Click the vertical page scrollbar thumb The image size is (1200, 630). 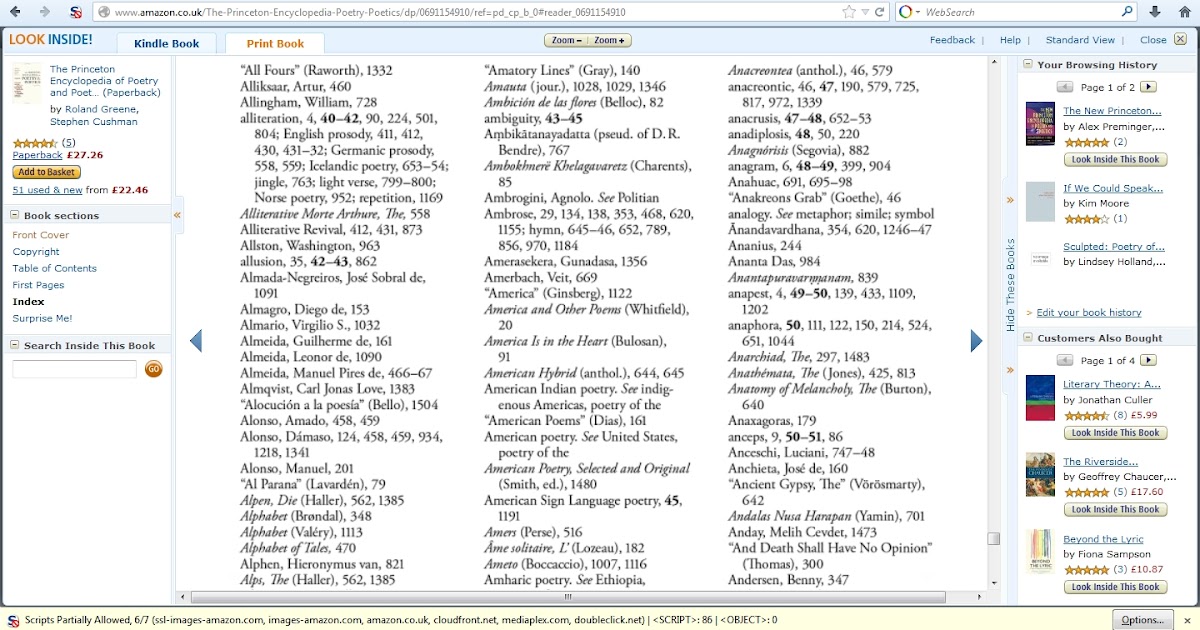[x=993, y=538]
